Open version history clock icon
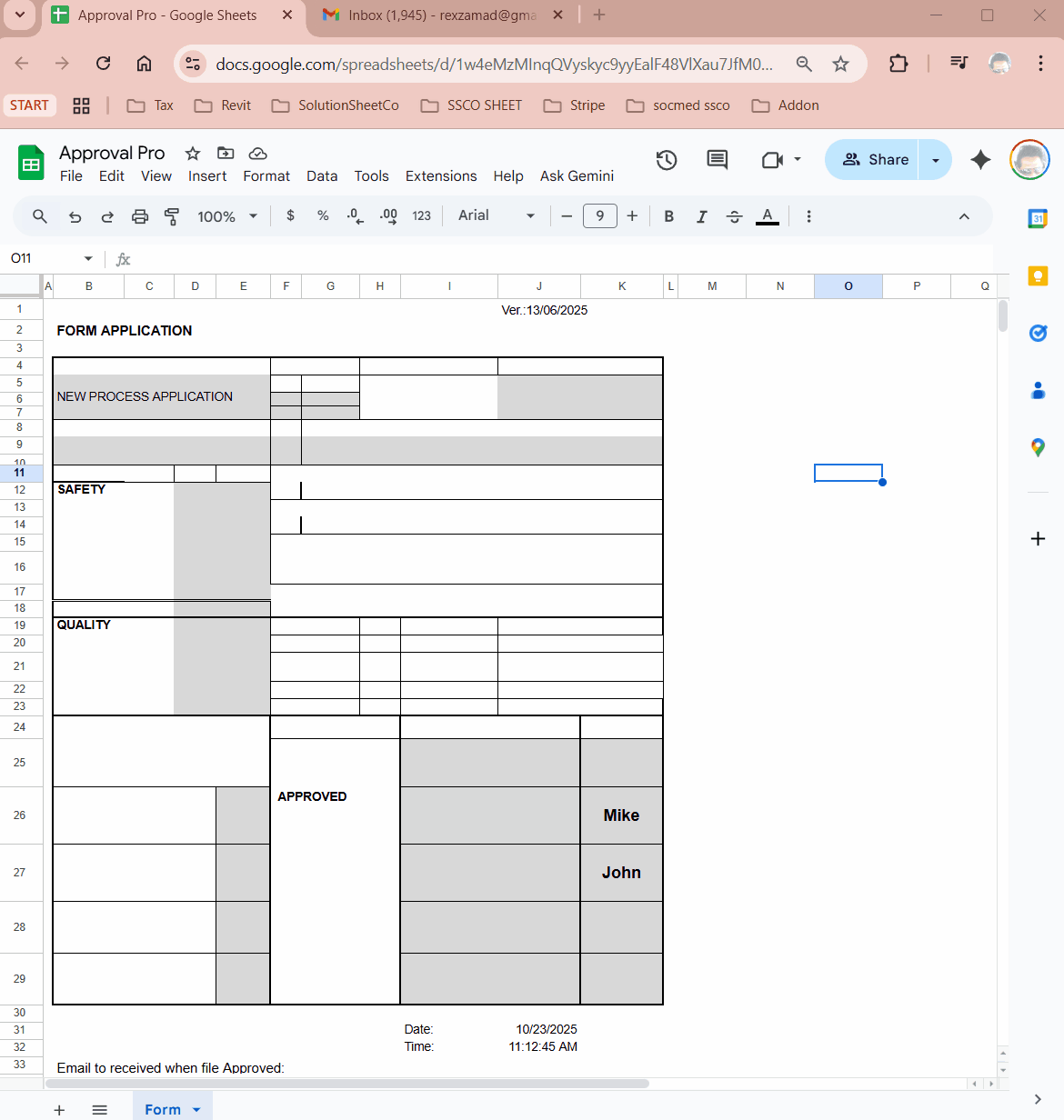Screen dimensions: 1064x1120 click(x=667, y=160)
